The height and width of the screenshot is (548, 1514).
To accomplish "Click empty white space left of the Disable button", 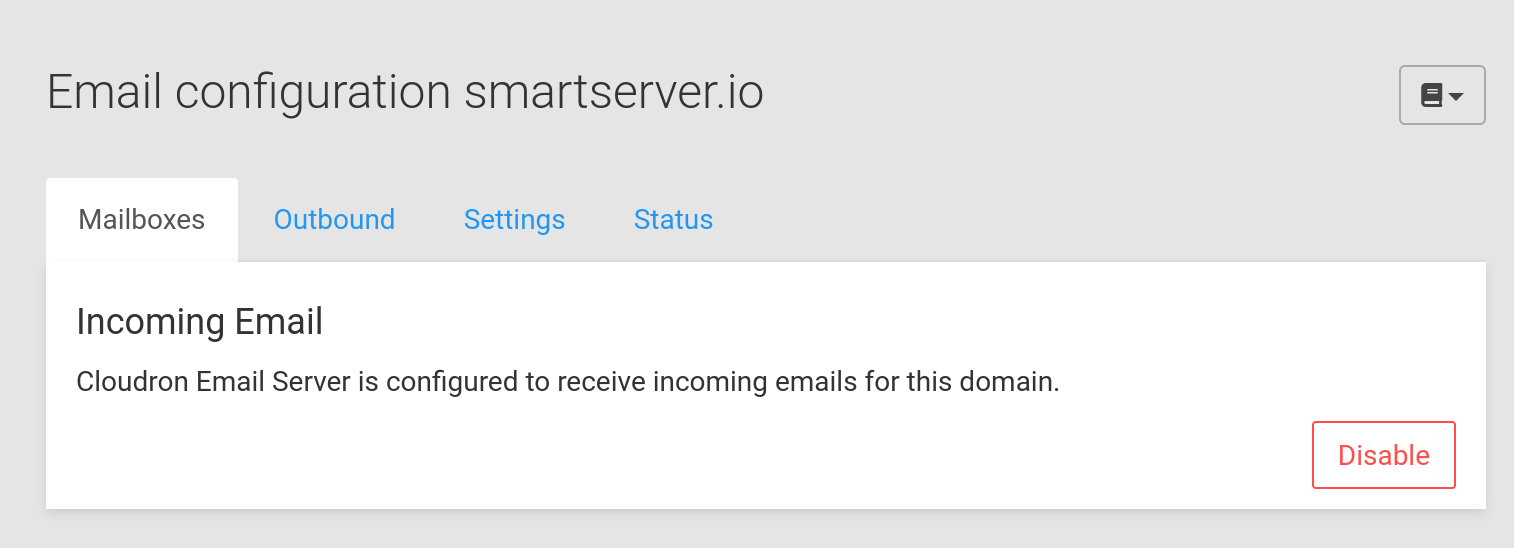I will click(x=700, y=456).
